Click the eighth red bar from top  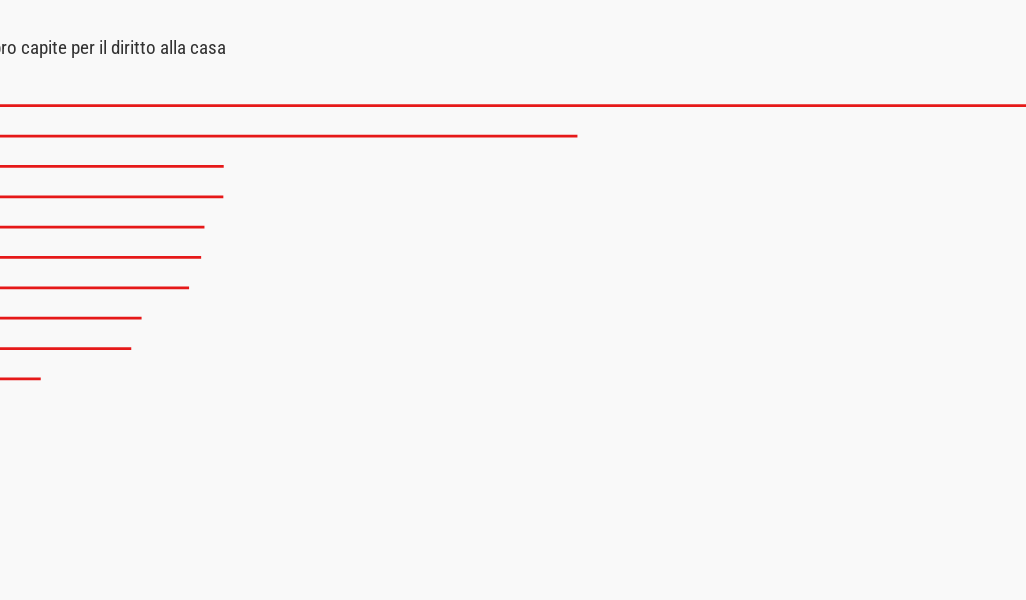click(x=70, y=318)
